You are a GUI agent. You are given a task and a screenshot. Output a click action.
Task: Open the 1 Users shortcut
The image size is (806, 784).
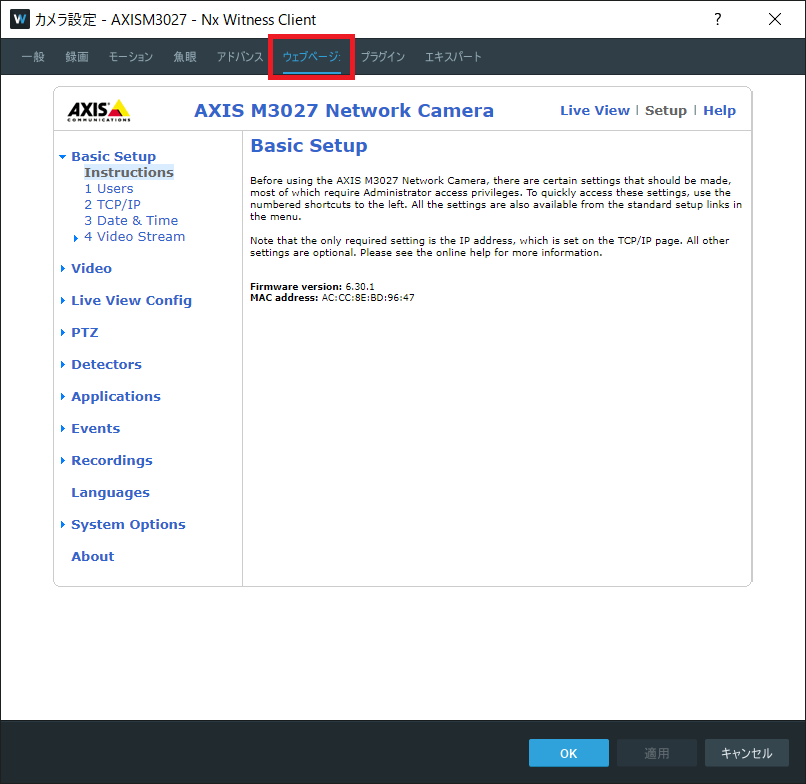click(x=109, y=189)
